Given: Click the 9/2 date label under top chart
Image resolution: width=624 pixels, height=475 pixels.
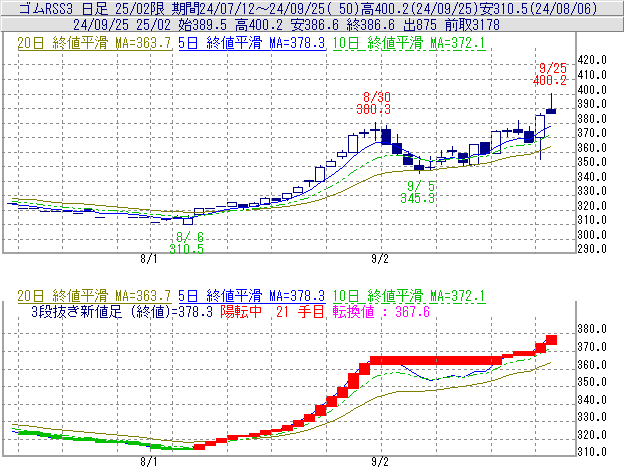Looking at the screenshot, I should tap(380, 259).
